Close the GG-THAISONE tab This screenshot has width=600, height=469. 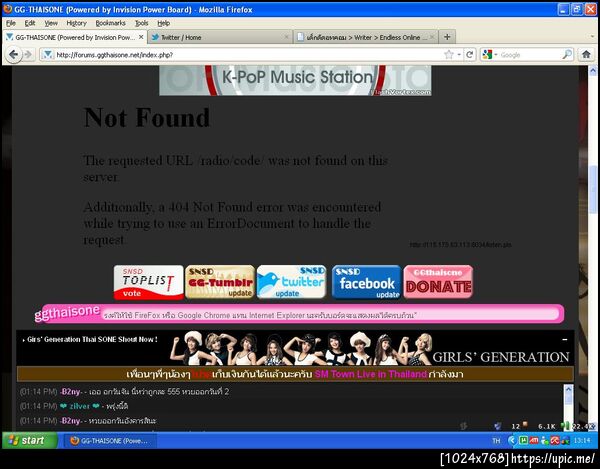click(x=141, y=37)
